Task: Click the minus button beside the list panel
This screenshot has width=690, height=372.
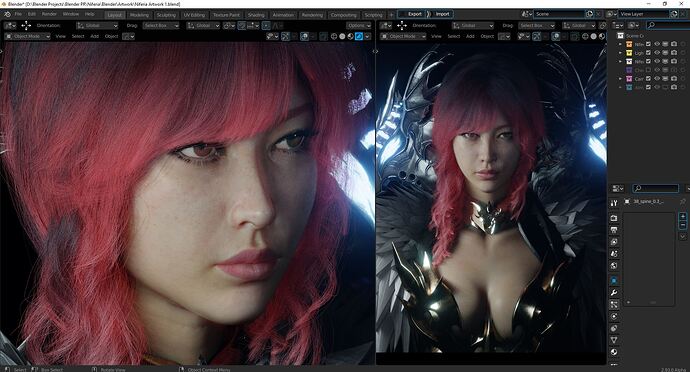Action: coord(683,225)
